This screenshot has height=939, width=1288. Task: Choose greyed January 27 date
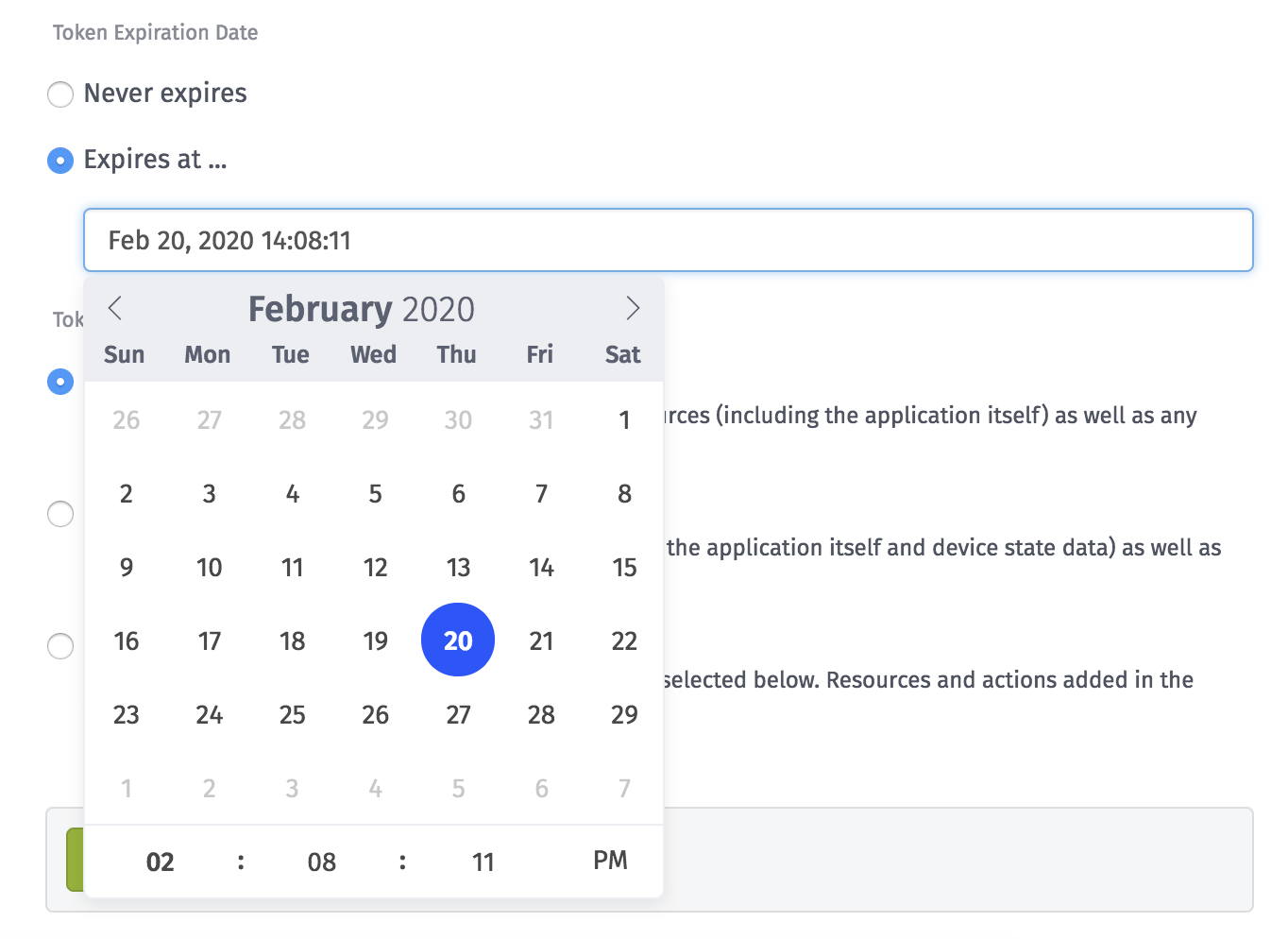point(209,419)
